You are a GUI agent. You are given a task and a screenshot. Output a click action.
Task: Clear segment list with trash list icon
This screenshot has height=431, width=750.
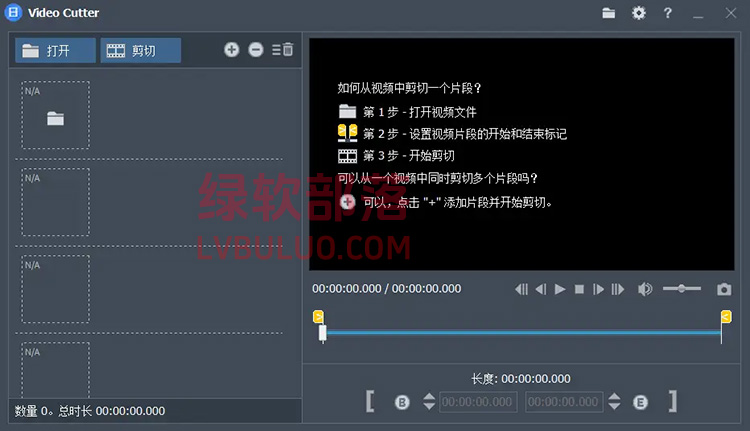pos(283,49)
